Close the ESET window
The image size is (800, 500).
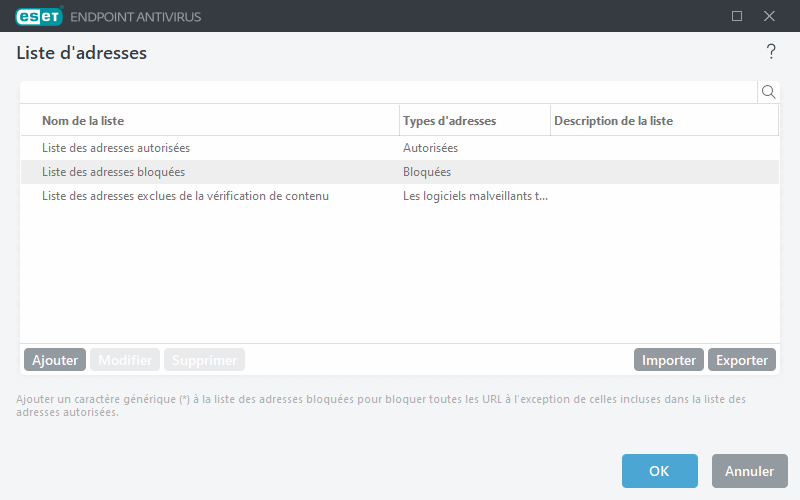click(x=769, y=16)
